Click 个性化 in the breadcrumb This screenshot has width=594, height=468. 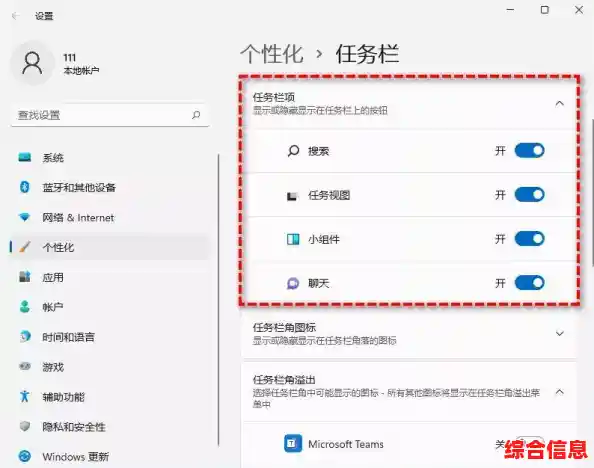(x=272, y=53)
